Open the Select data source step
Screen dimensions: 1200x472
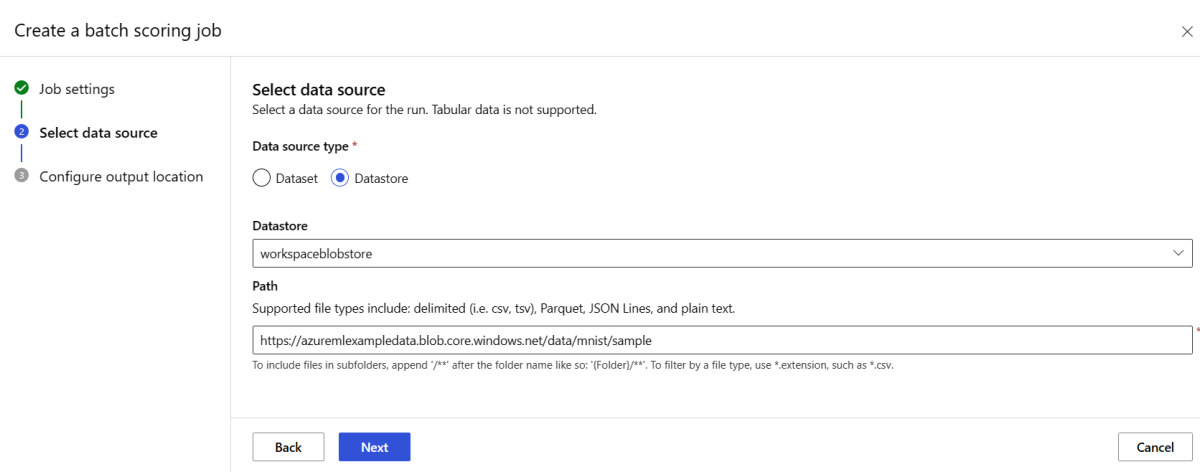point(98,132)
